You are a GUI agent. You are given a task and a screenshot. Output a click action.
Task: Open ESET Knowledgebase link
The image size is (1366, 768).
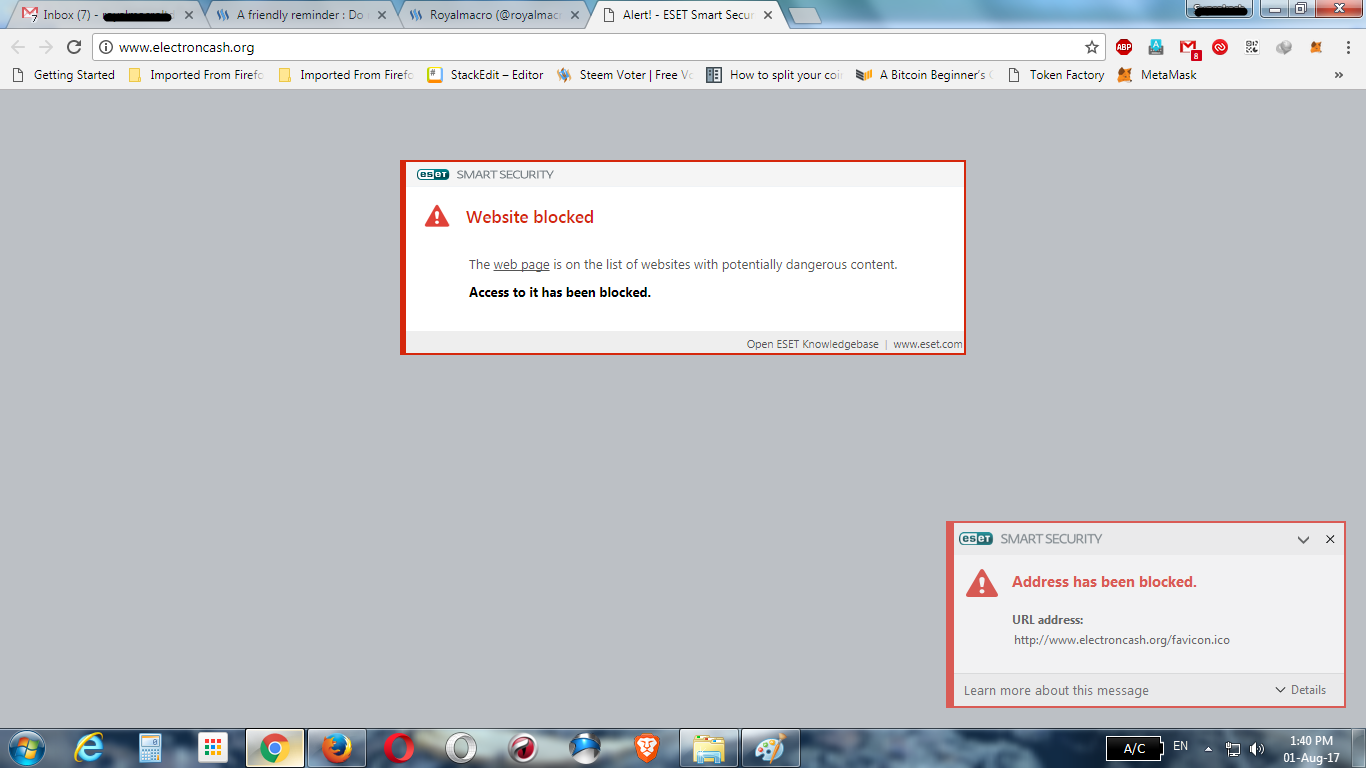tap(812, 344)
